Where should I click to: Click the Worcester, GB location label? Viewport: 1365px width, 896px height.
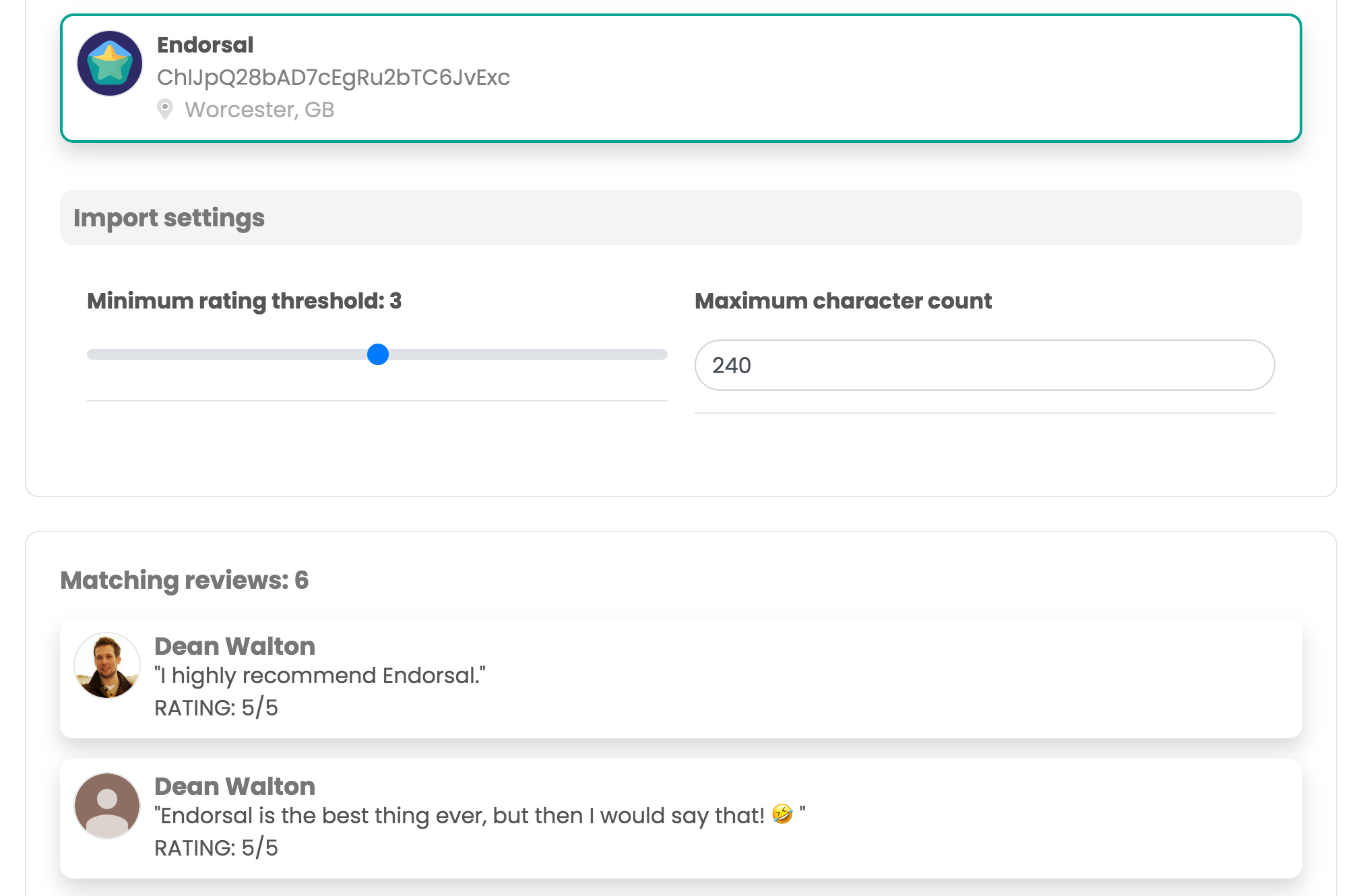pyautogui.click(x=259, y=109)
